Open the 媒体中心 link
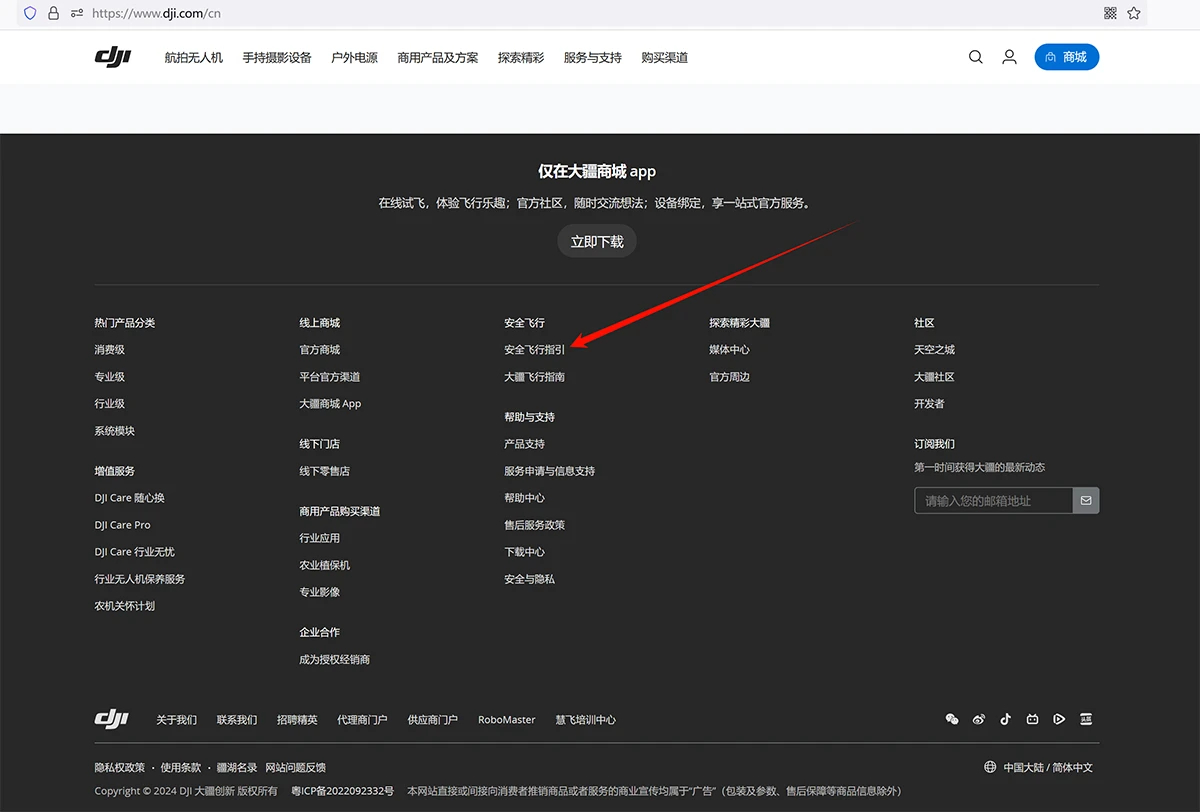 730,350
